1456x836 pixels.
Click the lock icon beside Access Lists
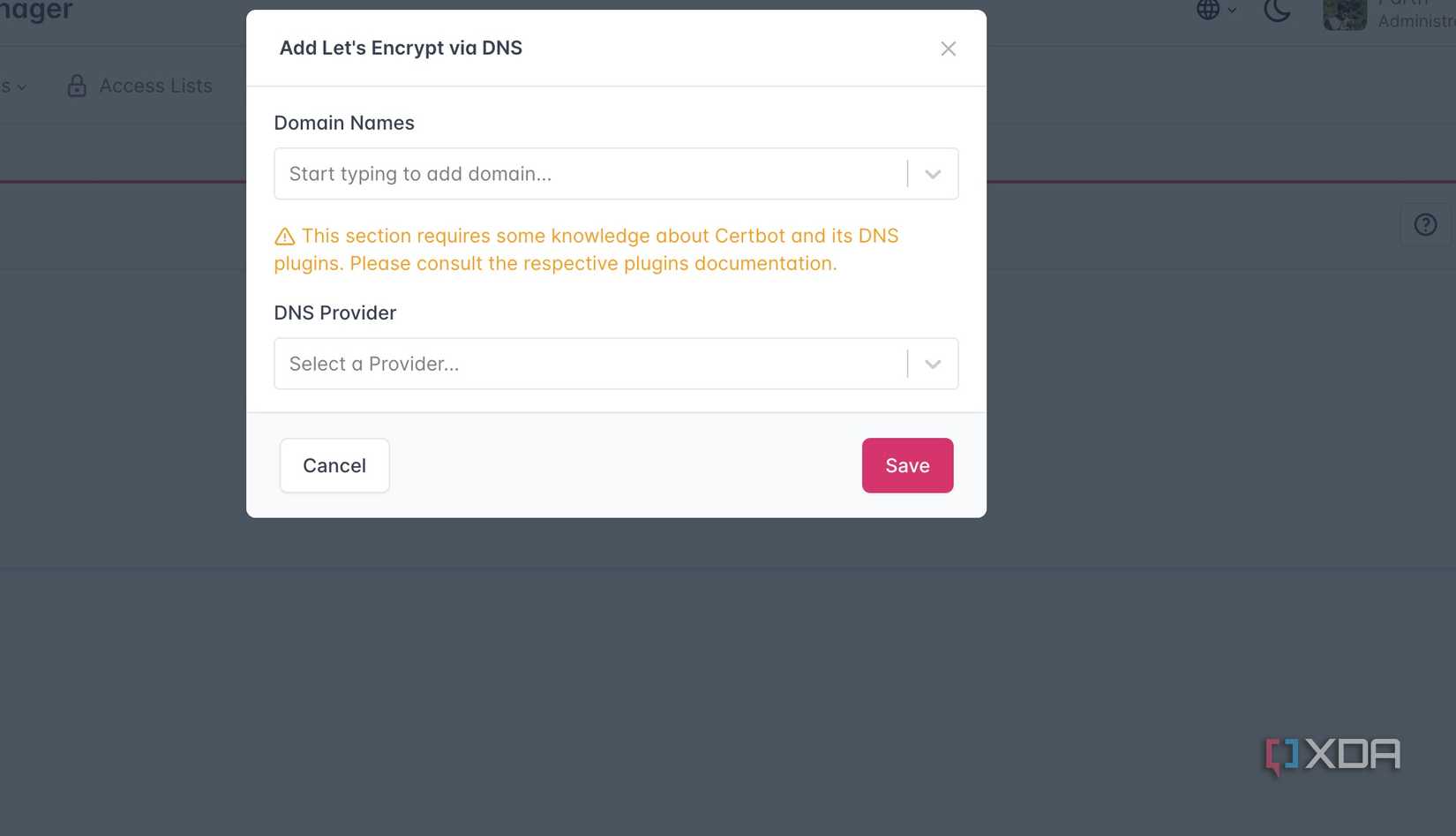click(x=76, y=86)
